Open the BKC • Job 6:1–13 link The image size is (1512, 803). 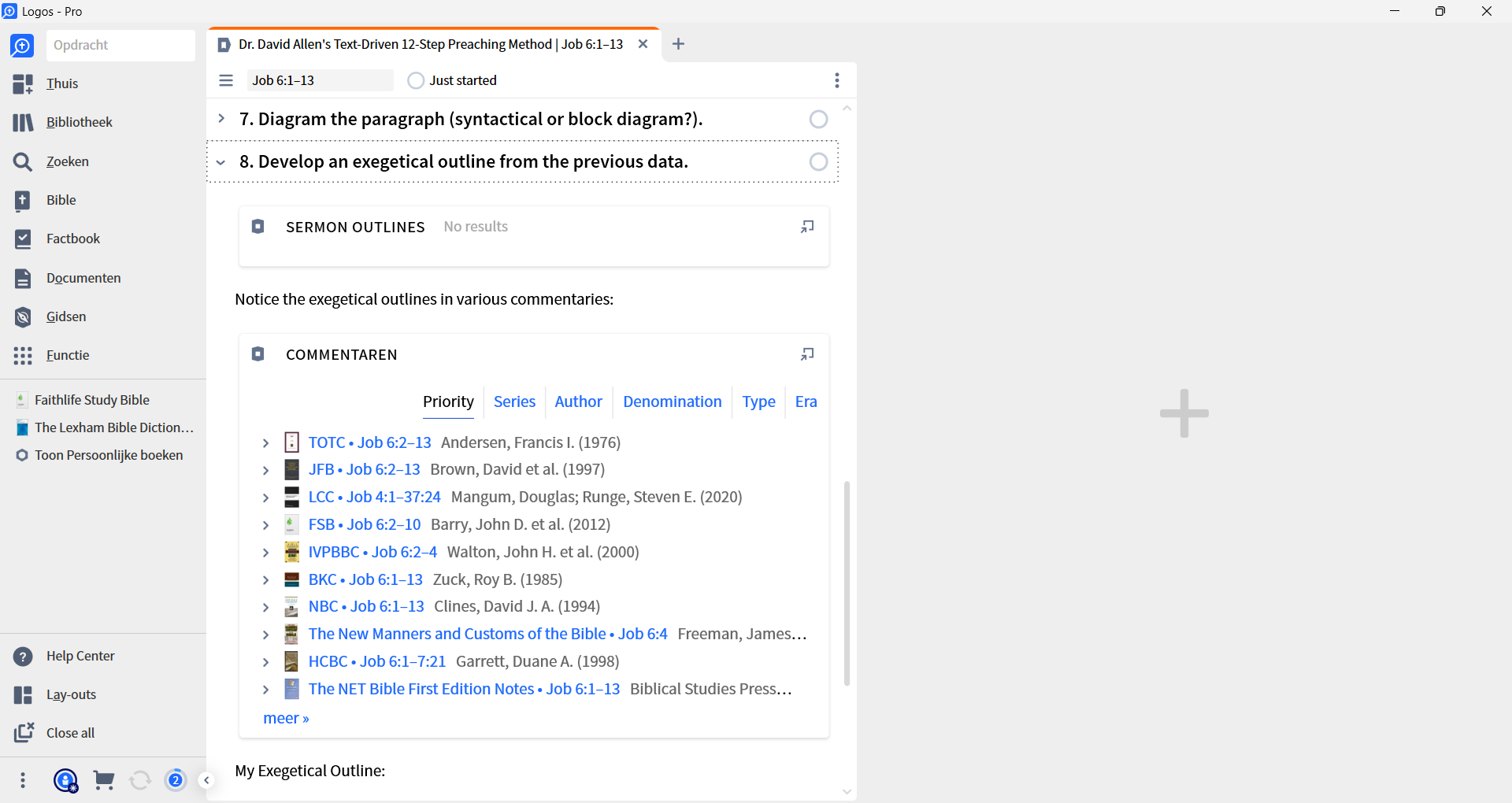point(365,579)
